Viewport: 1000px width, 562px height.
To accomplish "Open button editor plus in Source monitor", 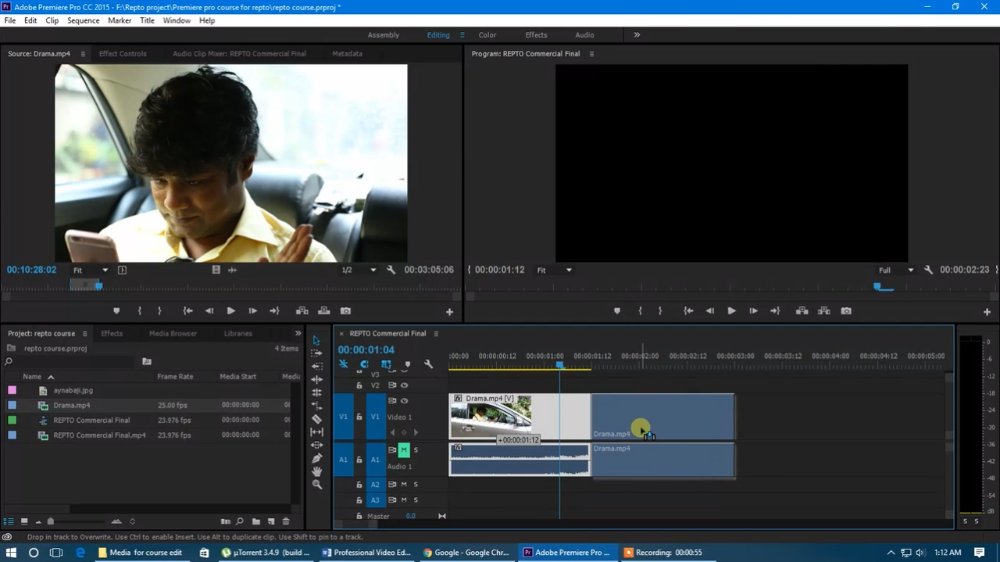I will coord(450,311).
